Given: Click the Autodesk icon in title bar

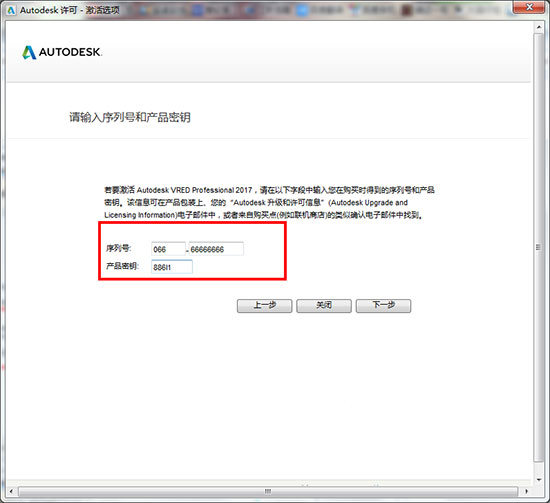Looking at the screenshot, I should point(11,10).
